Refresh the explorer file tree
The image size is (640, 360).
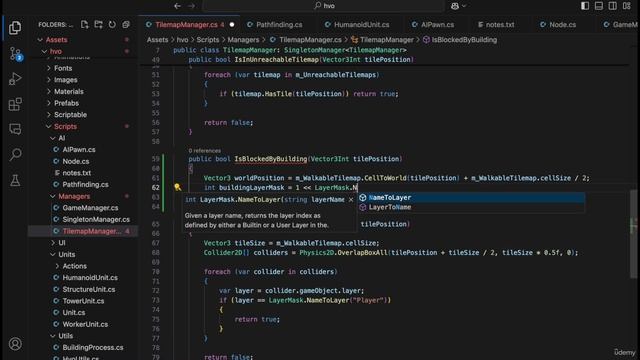[112, 25]
